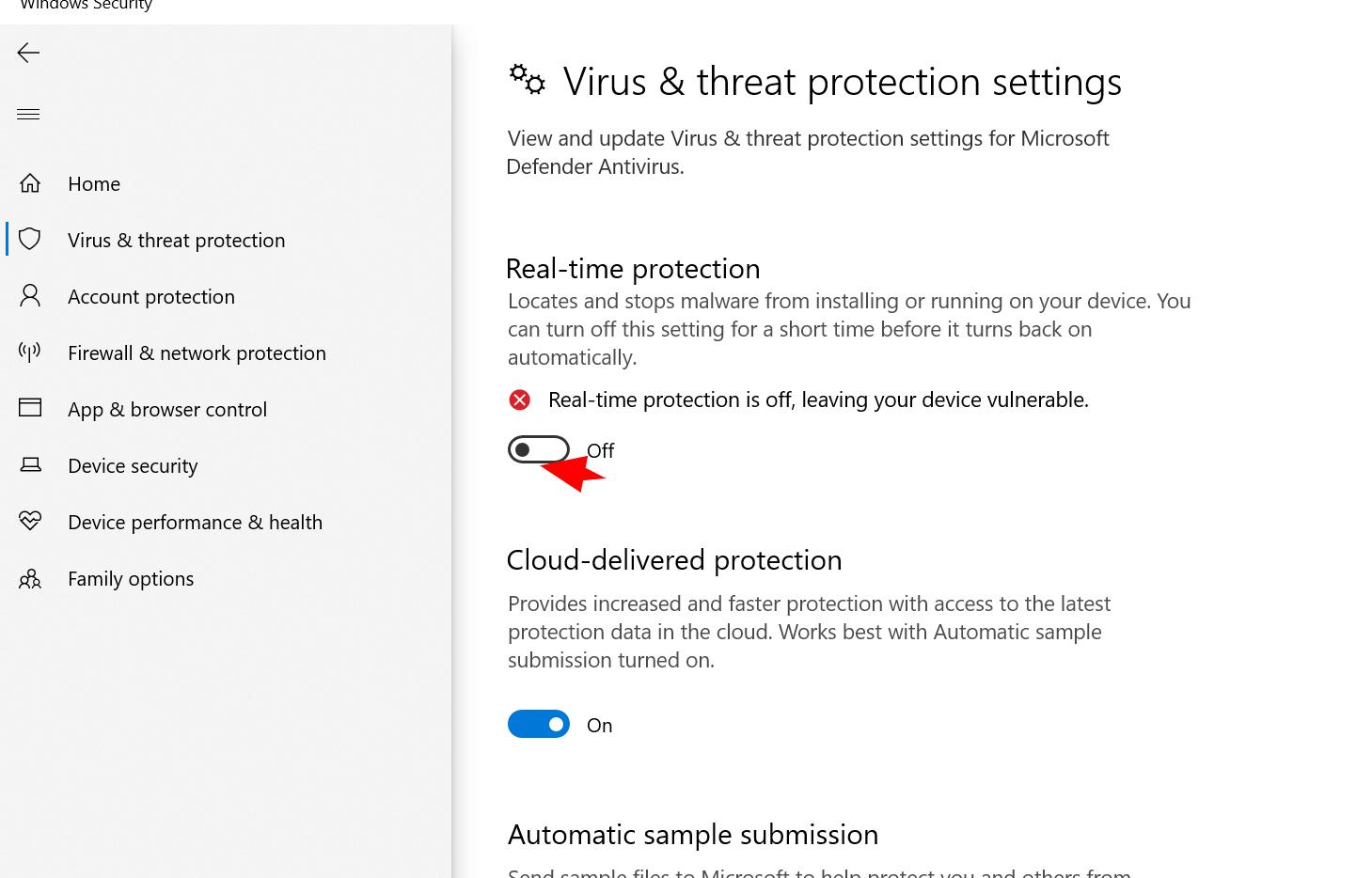This screenshot has width=1372, height=878.
Task: Switch to the Home menu item
Action: coord(94,183)
